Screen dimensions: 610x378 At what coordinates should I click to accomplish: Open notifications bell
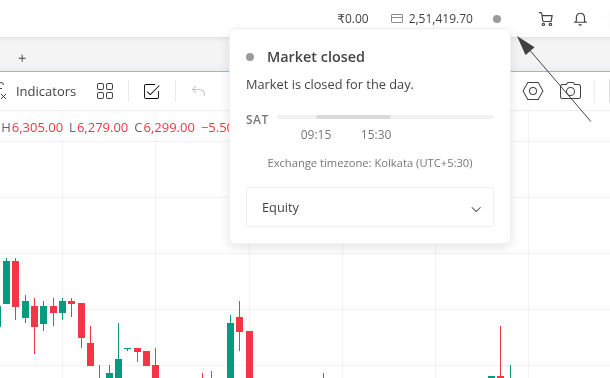[580, 19]
